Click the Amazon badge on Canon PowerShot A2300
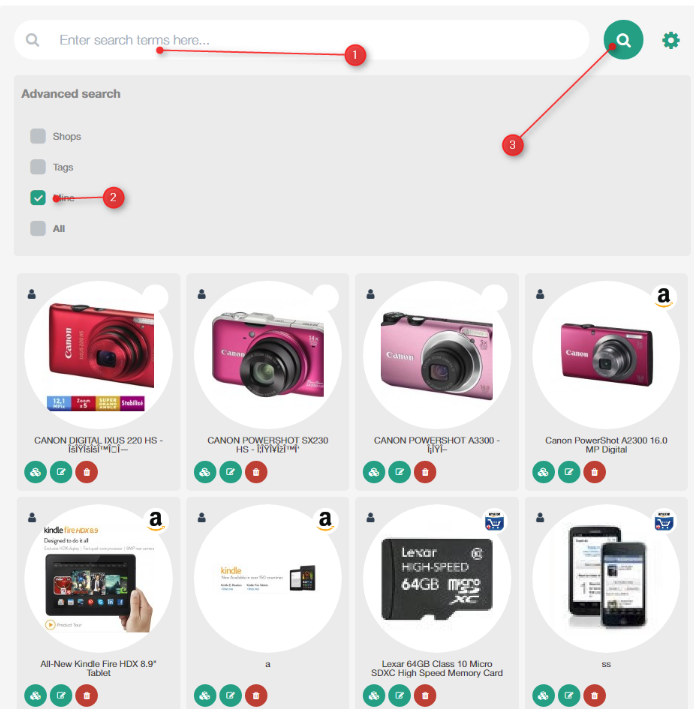The height and width of the screenshot is (713, 694). click(664, 297)
